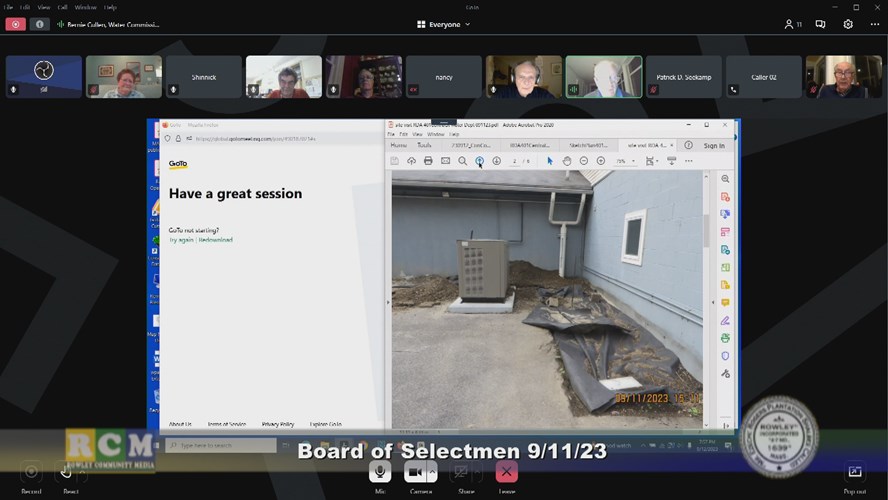Click the Acrobat Comment tool in right pane

pyautogui.click(x=725, y=303)
